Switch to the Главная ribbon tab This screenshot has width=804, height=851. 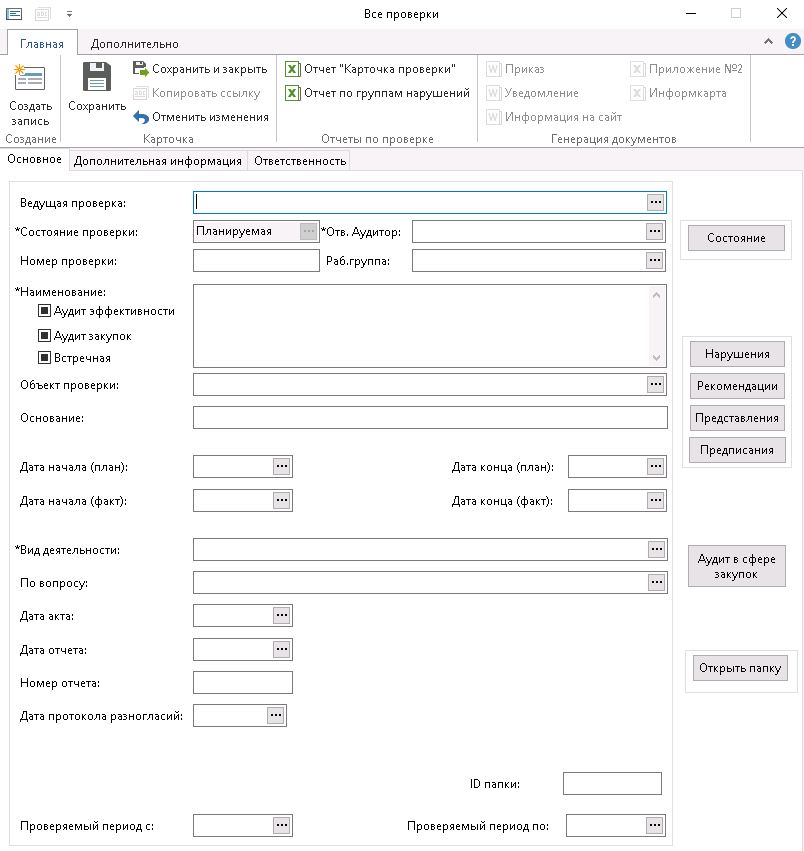click(42, 43)
